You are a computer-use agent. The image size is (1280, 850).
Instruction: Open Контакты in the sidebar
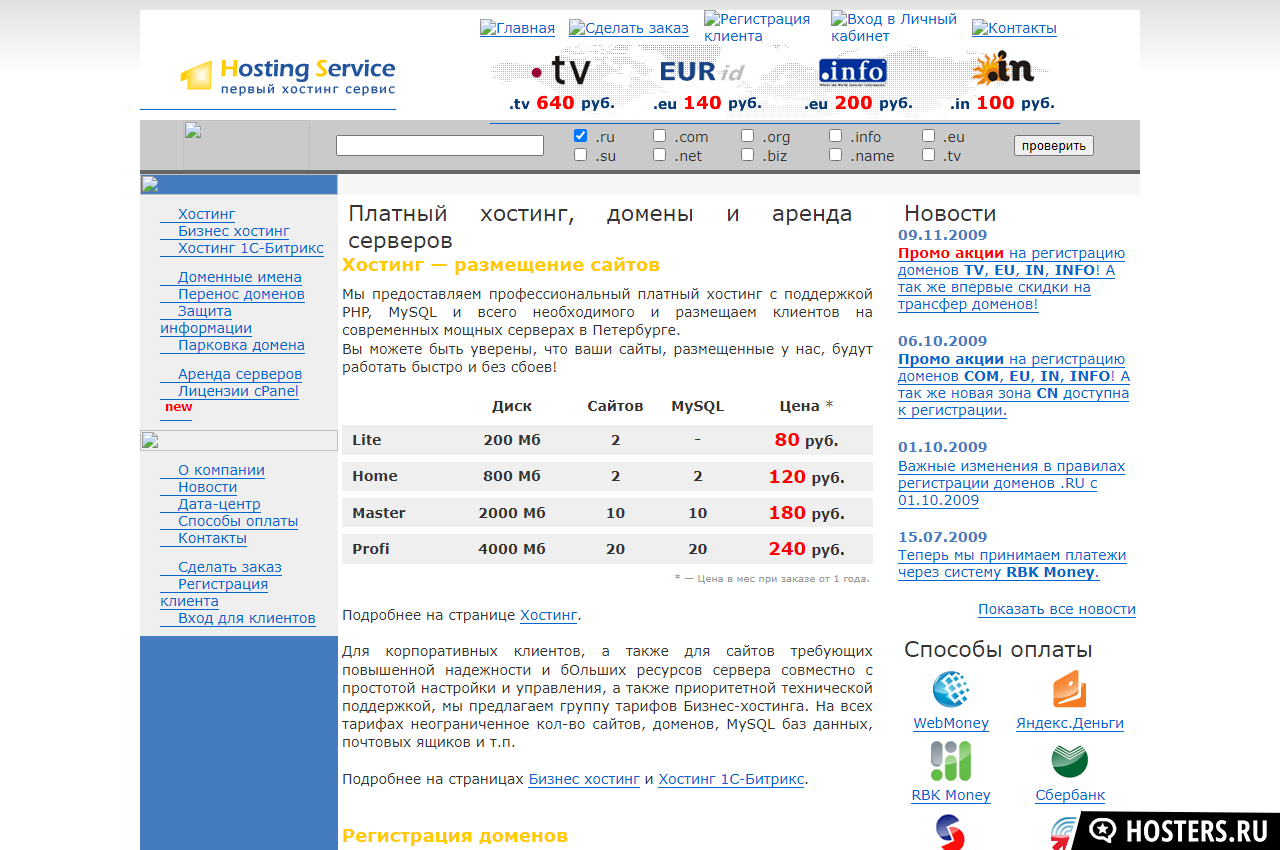(x=212, y=538)
